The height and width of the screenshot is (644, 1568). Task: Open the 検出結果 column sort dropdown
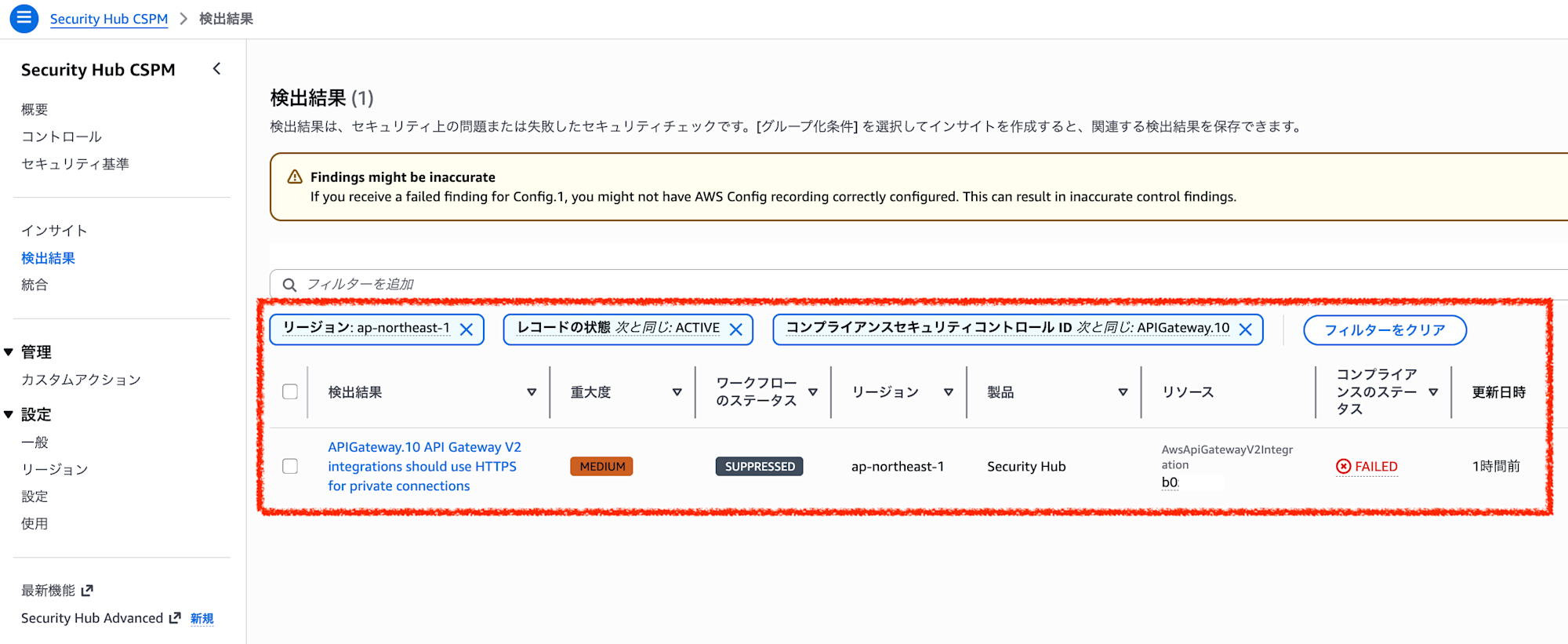[x=532, y=392]
